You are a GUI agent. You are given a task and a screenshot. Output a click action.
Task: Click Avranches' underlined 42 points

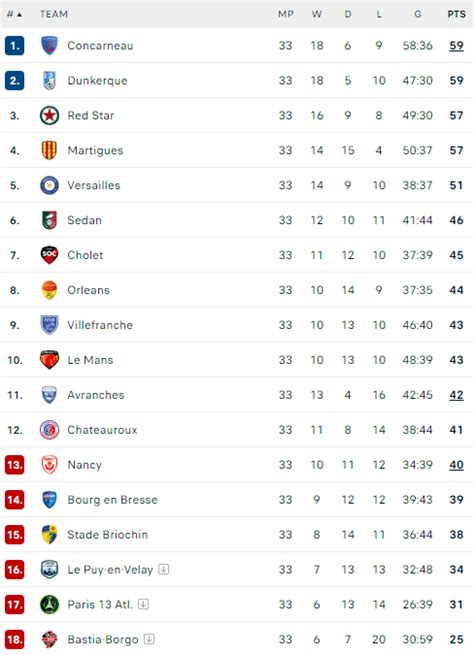pyautogui.click(x=456, y=395)
